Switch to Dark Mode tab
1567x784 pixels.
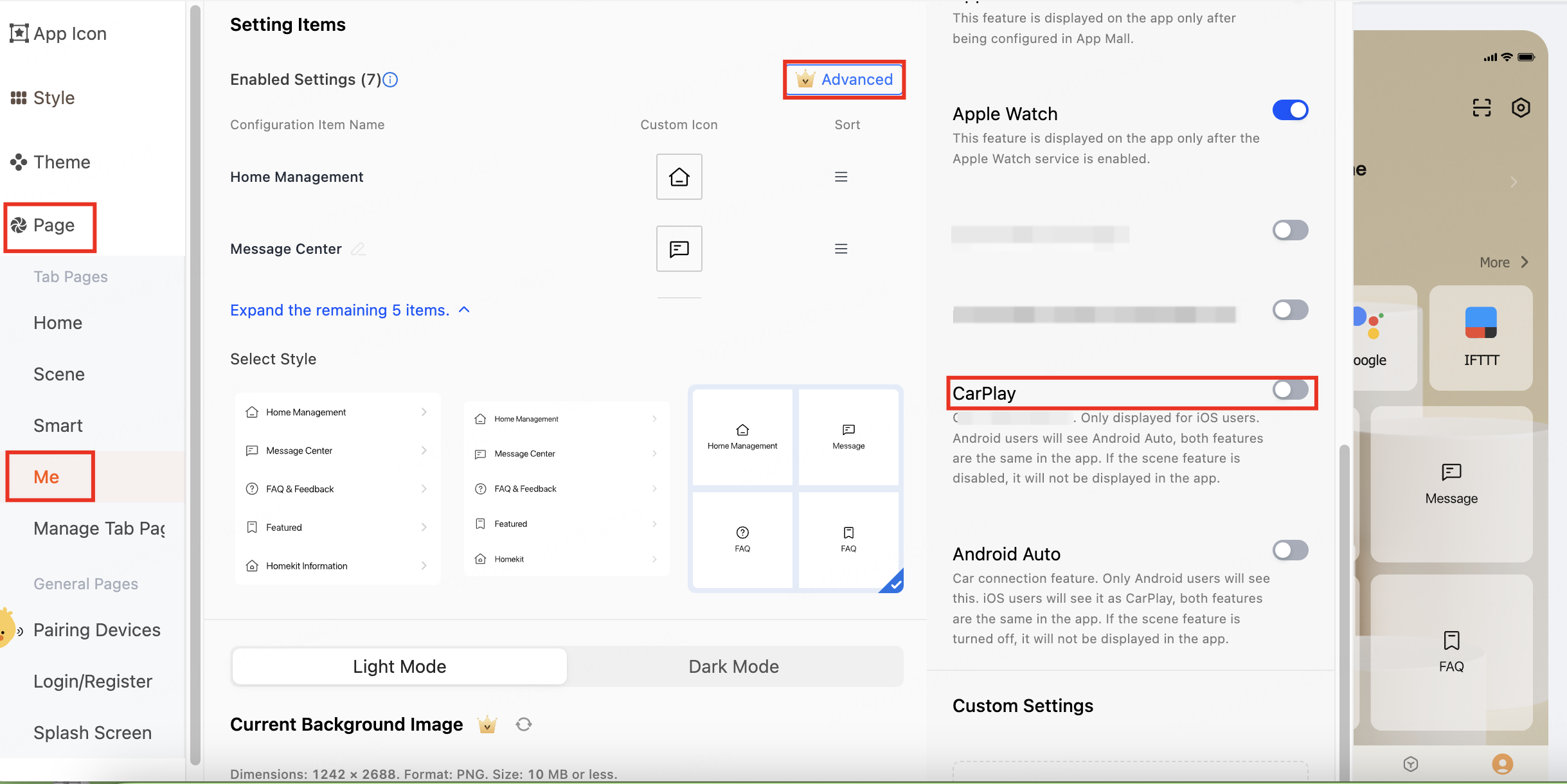pos(734,666)
